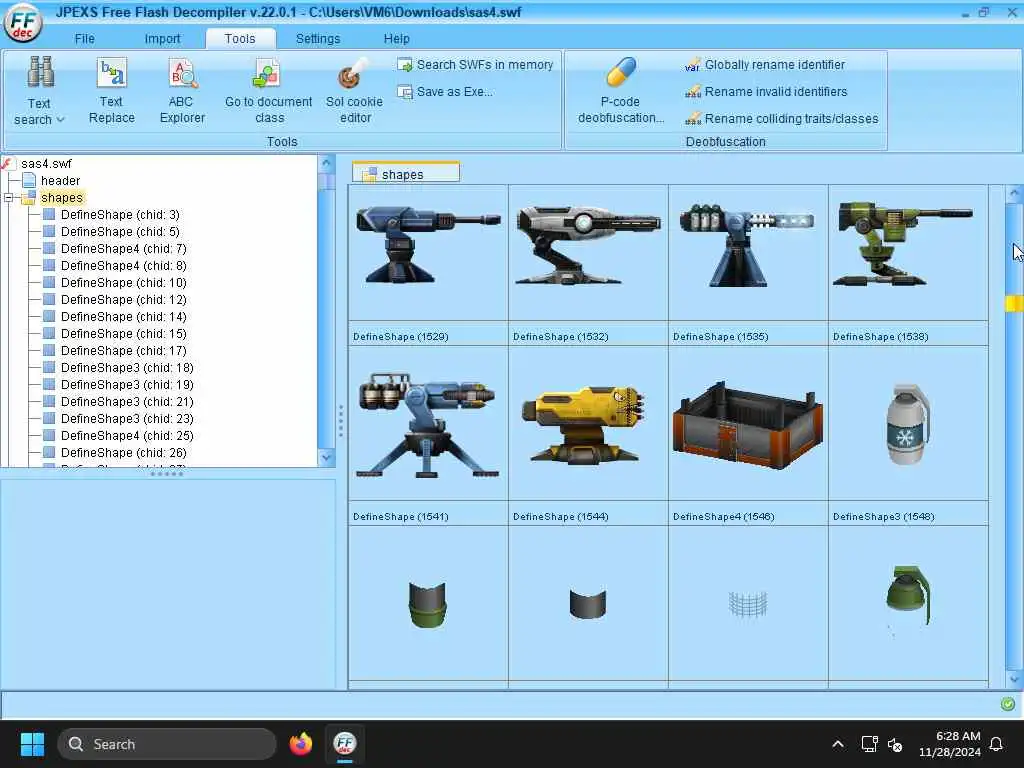
Task: Select DefineShape (chid: 12) in tree
Action: [123, 299]
